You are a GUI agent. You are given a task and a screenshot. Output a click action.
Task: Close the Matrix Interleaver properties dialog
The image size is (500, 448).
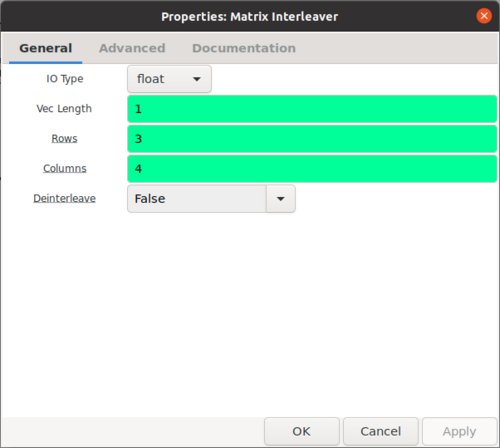pyautogui.click(x=484, y=16)
